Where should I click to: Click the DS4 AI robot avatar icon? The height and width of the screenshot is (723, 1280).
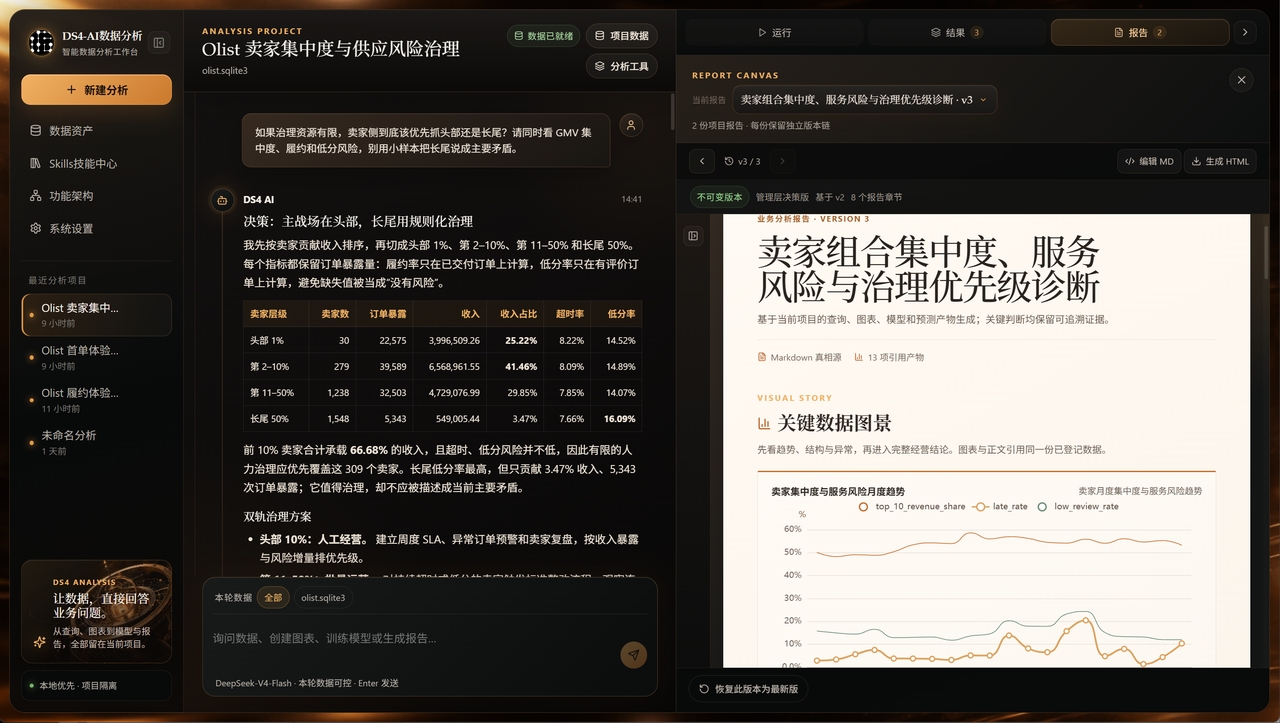pyautogui.click(x=221, y=200)
